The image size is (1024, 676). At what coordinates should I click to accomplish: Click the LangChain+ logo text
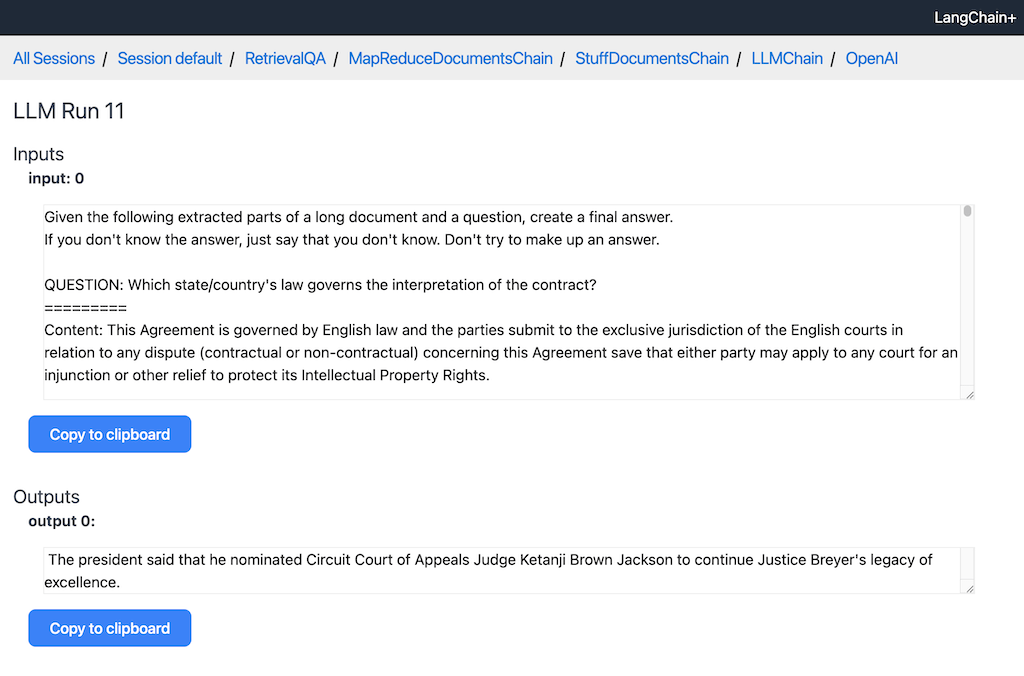974,18
